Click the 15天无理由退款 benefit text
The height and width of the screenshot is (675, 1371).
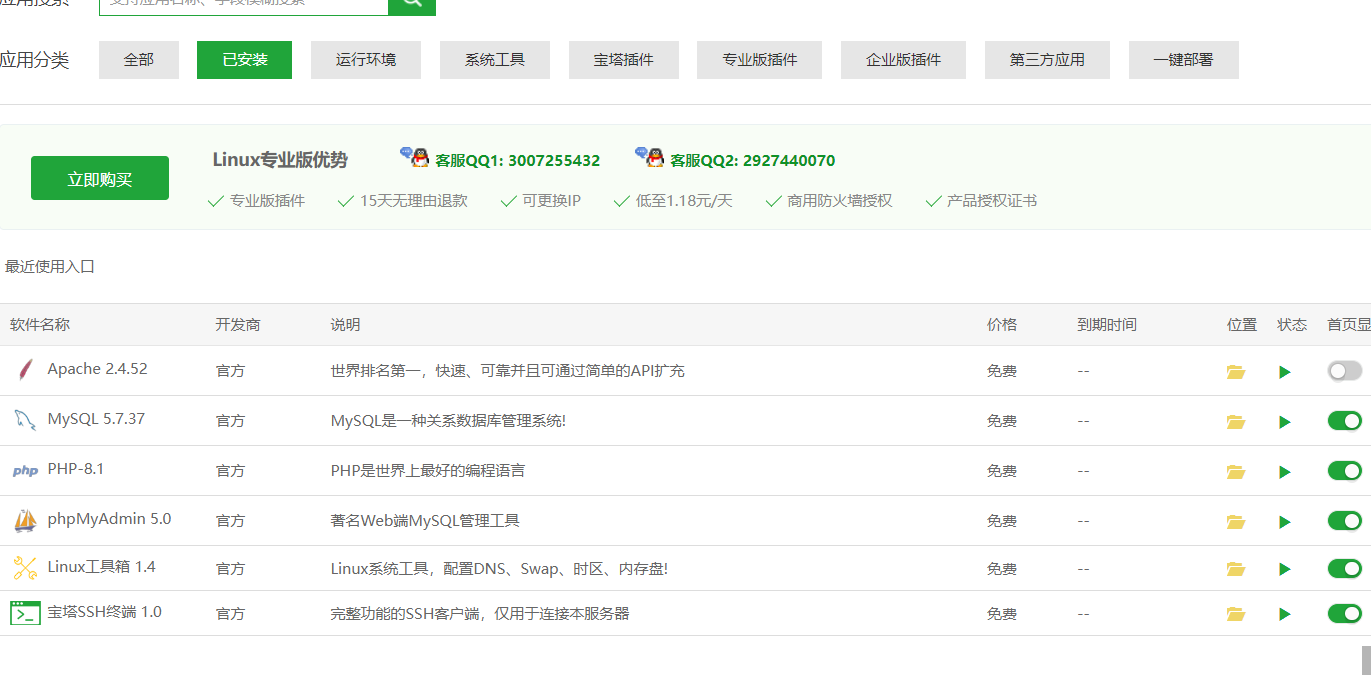[x=414, y=201]
